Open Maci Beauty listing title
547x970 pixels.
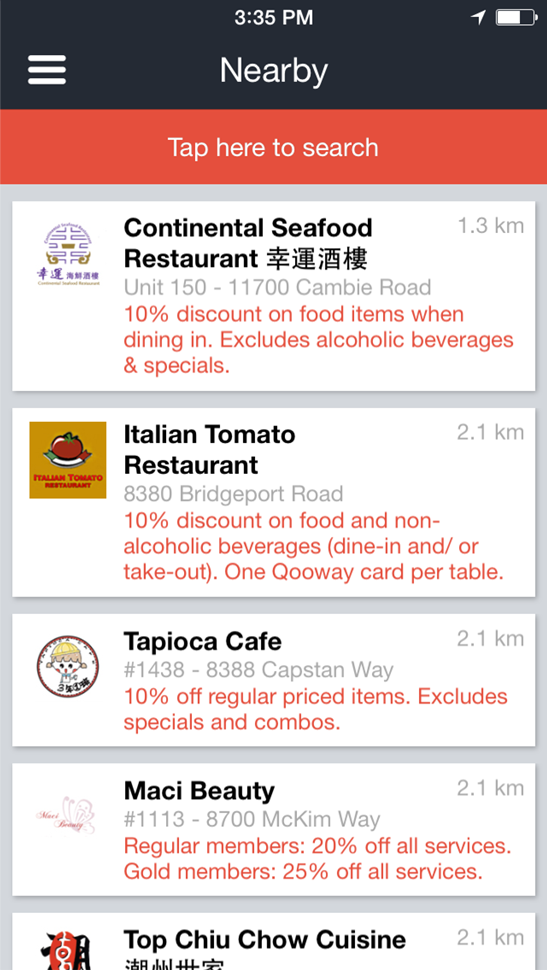(199, 791)
